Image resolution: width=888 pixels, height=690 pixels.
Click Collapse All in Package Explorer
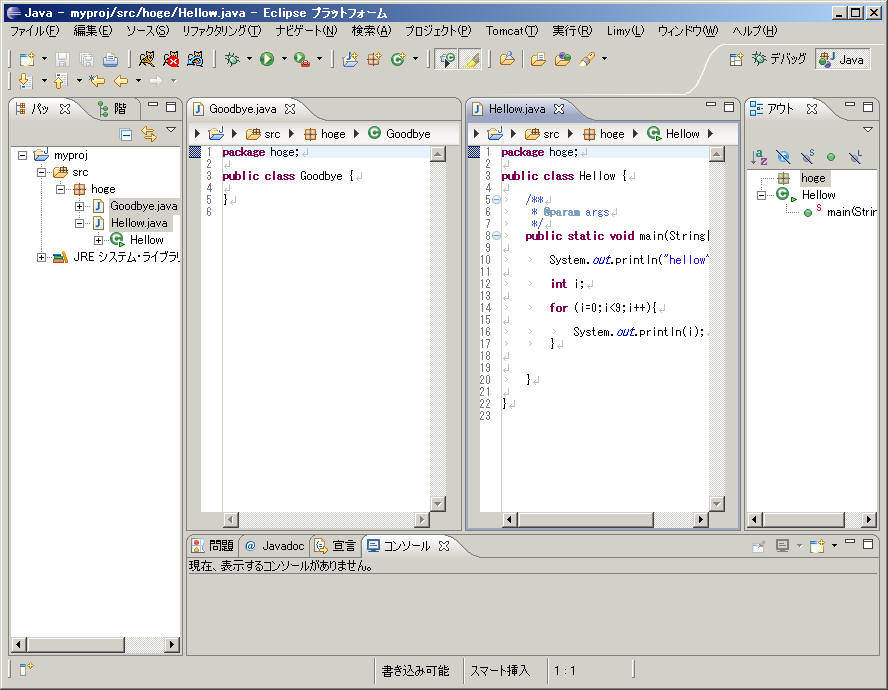(x=126, y=134)
